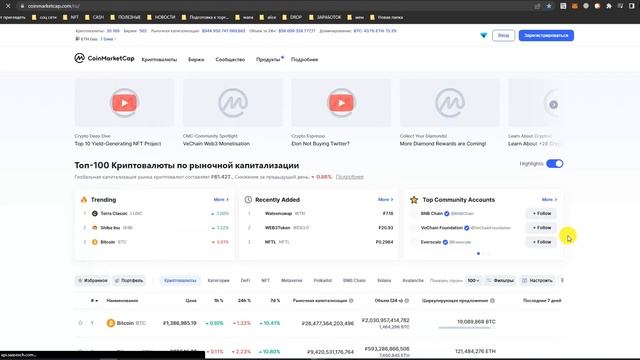The width and height of the screenshot is (640, 360).
Task: Play the Elon Not Buying Twitter video
Action: coord(341,103)
